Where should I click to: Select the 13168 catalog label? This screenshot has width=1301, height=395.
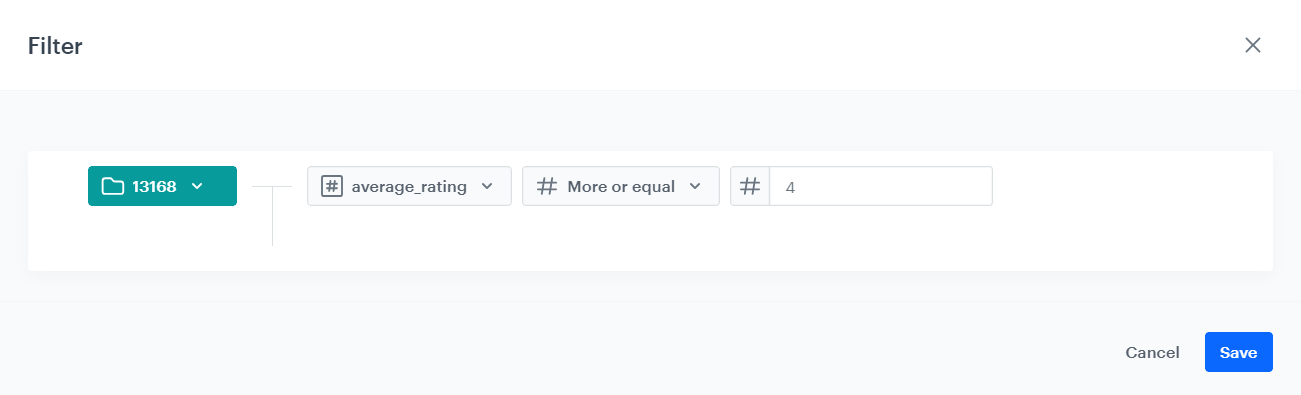pyautogui.click(x=154, y=186)
